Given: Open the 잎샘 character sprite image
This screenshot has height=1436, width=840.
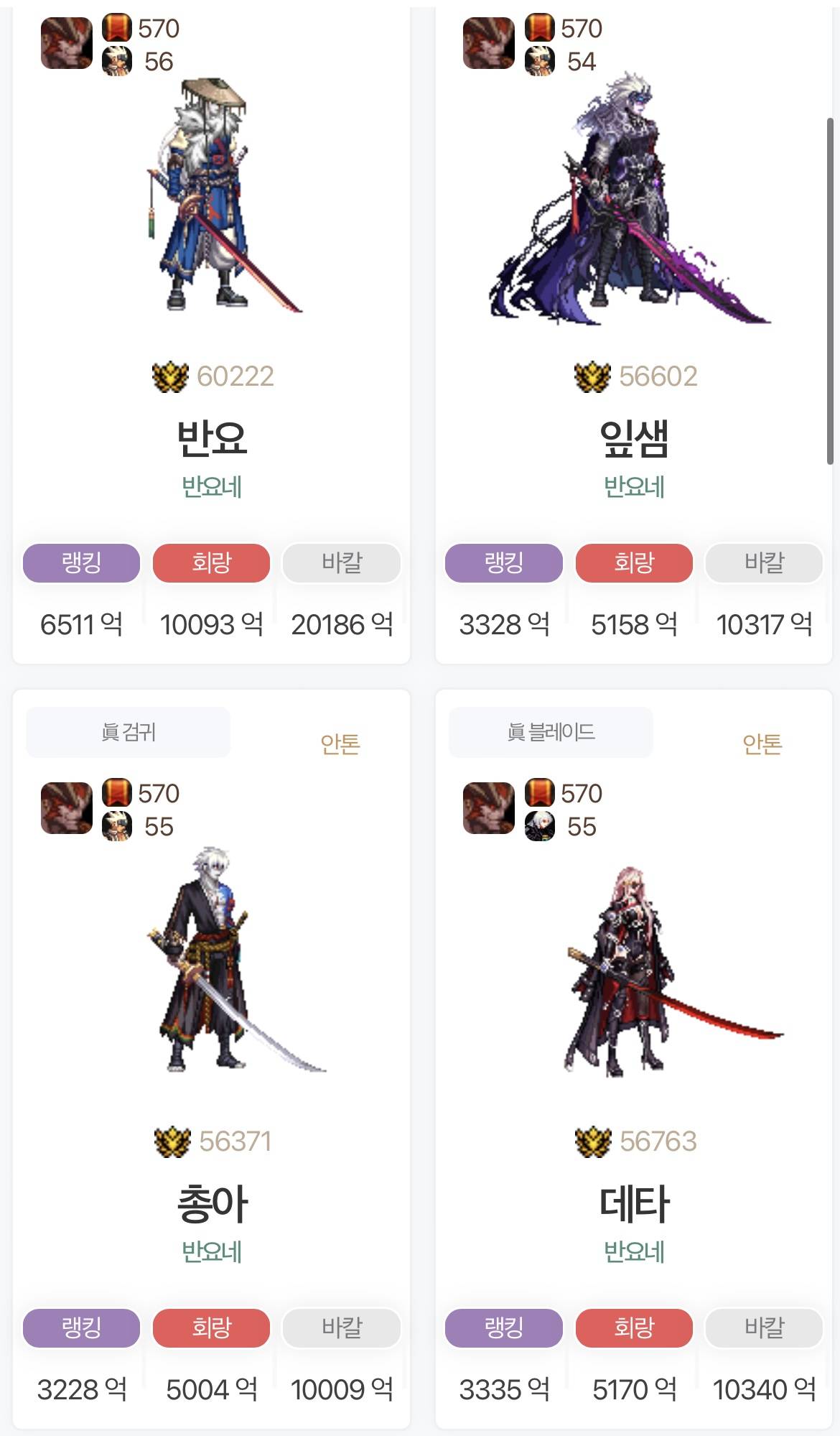Looking at the screenshot, I should [x=630, y=199].
